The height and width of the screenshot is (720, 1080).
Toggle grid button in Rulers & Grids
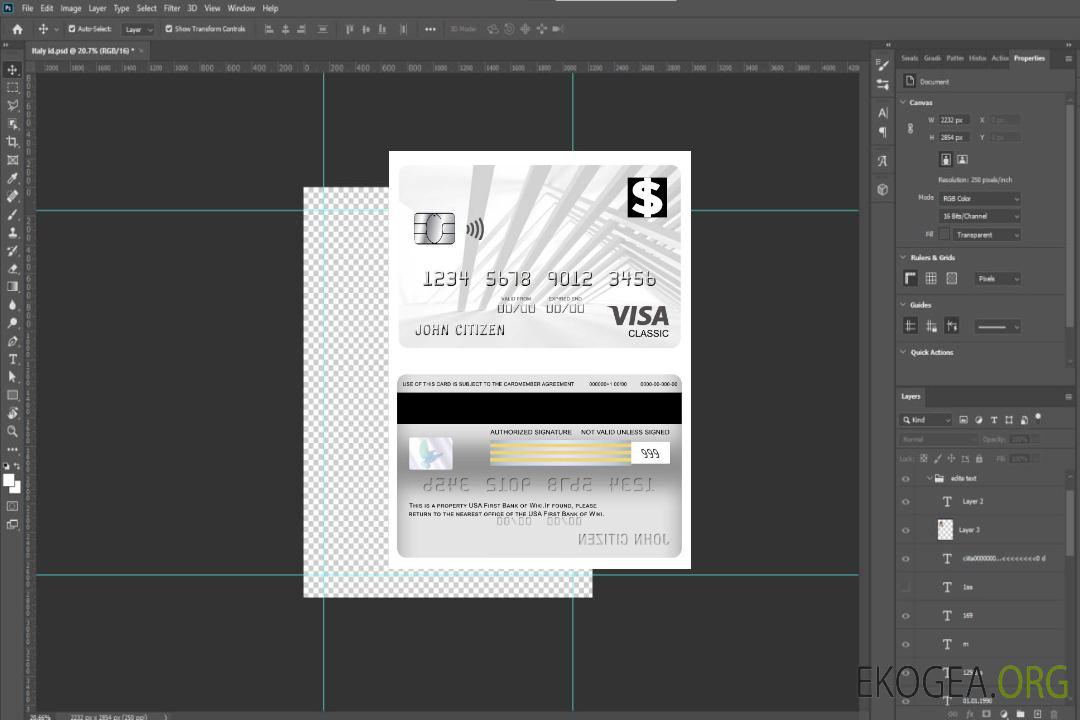931,278
